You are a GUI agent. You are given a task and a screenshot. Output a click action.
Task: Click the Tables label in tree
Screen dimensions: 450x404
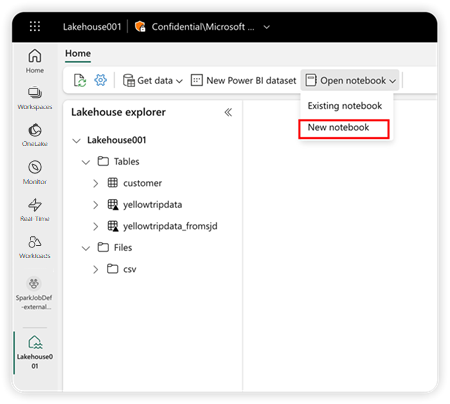(127, 162)
